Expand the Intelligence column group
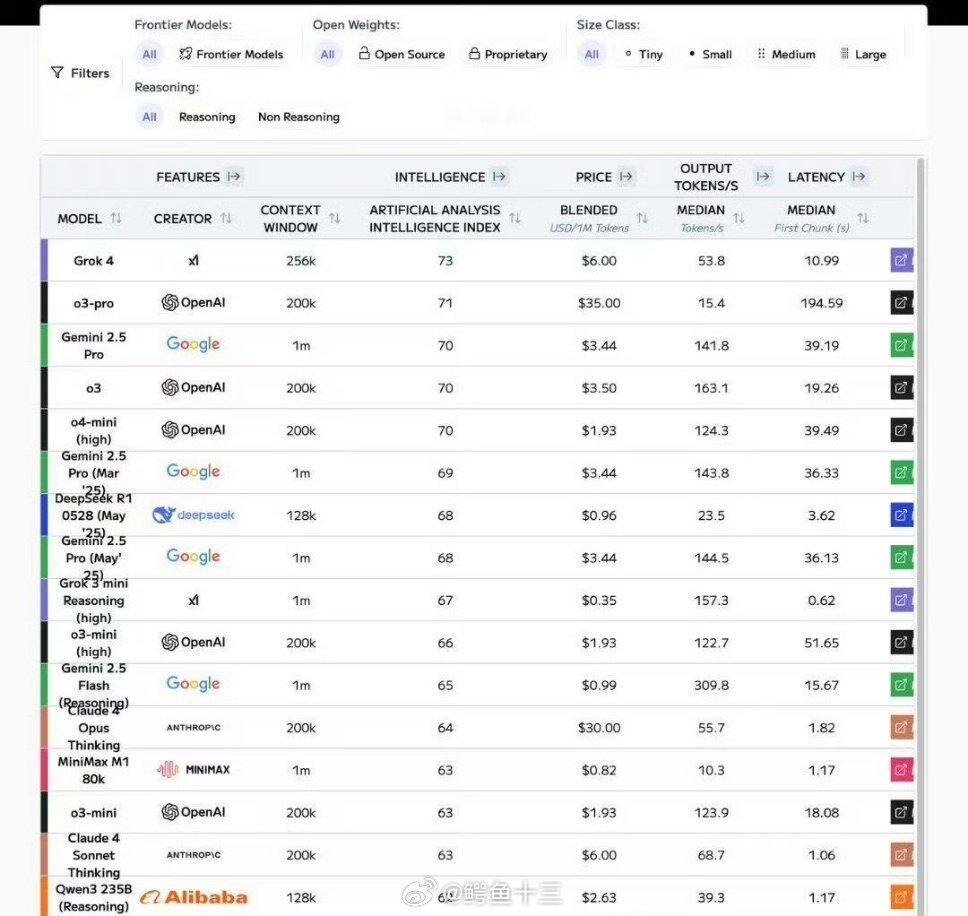Image resolution: width=968 pixels, height=916 pixels. (499, 177)
